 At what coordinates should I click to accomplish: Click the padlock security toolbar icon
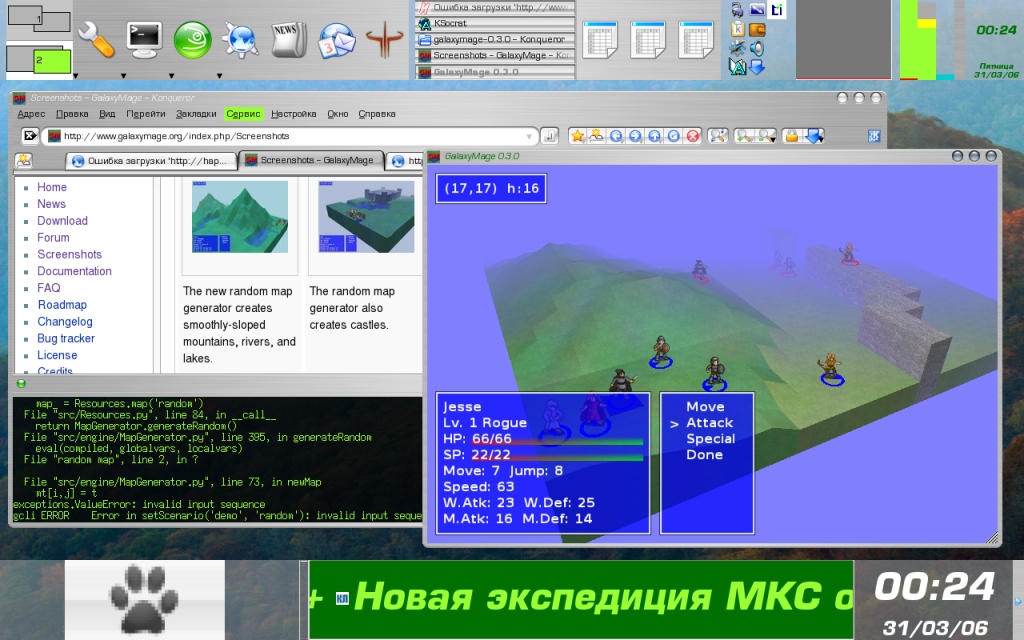coord(792,136)
